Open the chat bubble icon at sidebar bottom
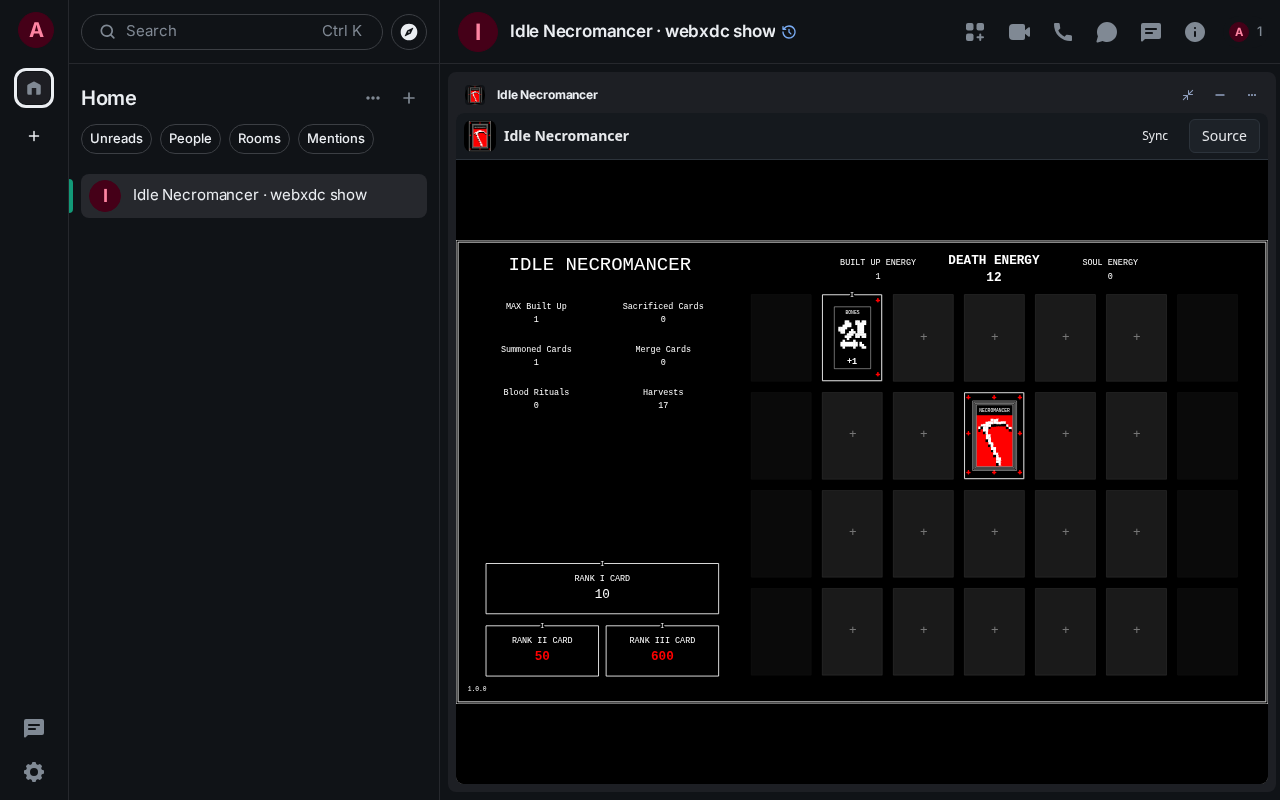The height and width of the screenshot is (800, 1280). tap(34, 728)
